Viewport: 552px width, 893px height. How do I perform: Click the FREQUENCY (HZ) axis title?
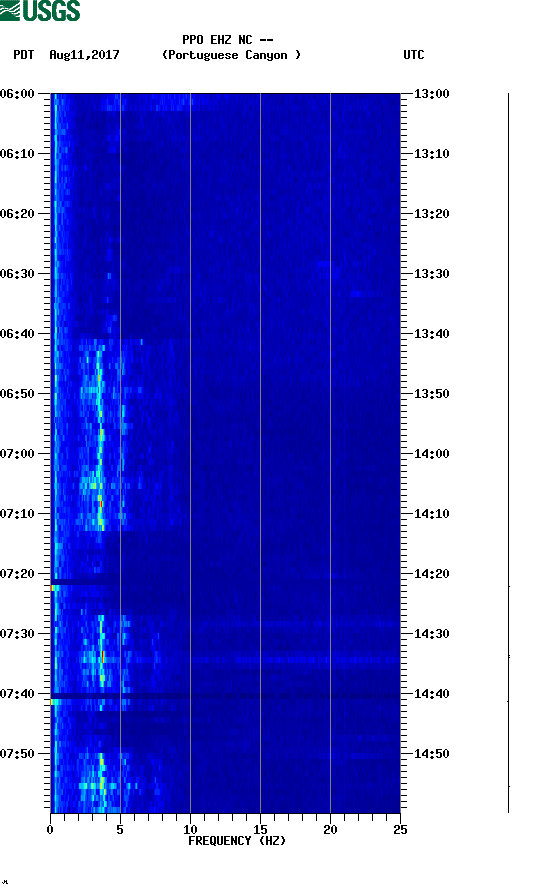click(x=237, y=841)
